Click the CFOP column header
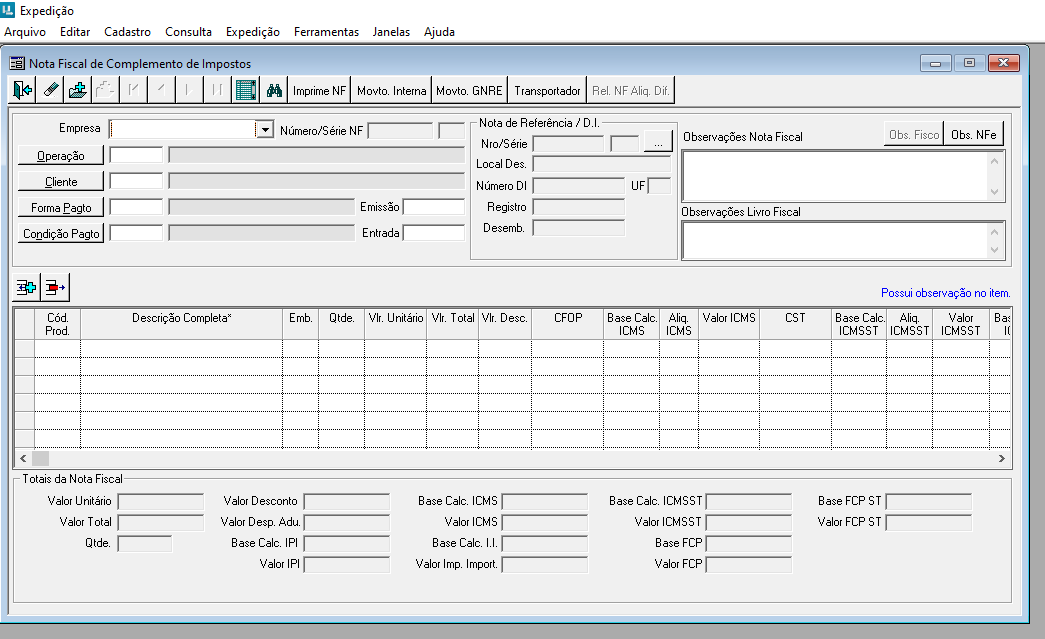1045x639 pixels. [568, 324]
